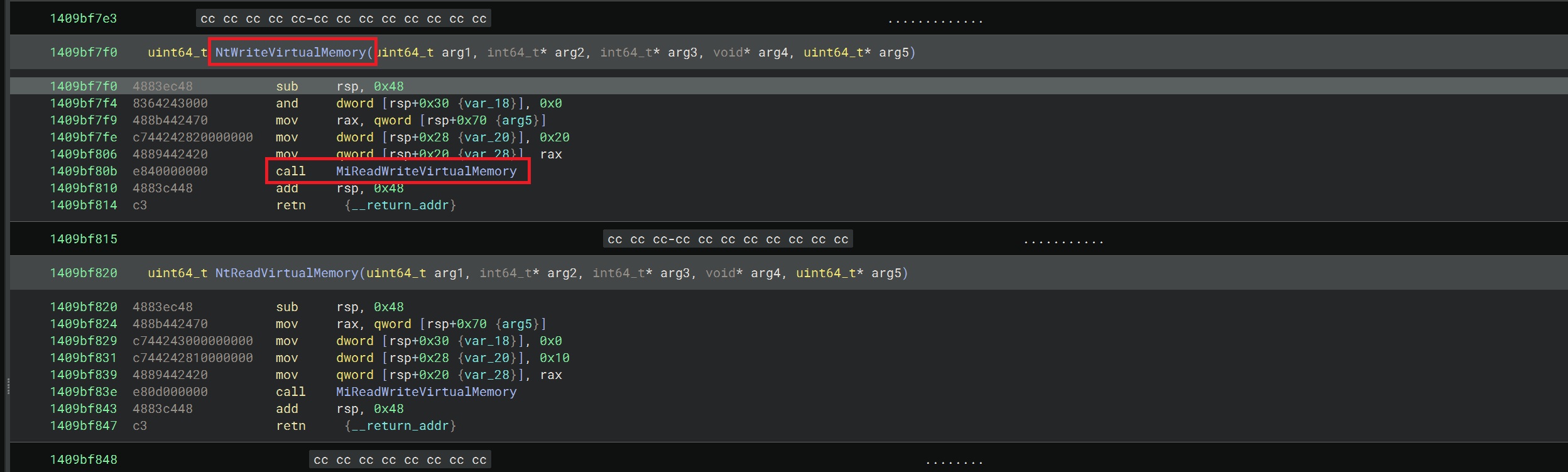The image size is (1568, 472).
Task: Select opcode bytes e80d000000
Action: 170,392
